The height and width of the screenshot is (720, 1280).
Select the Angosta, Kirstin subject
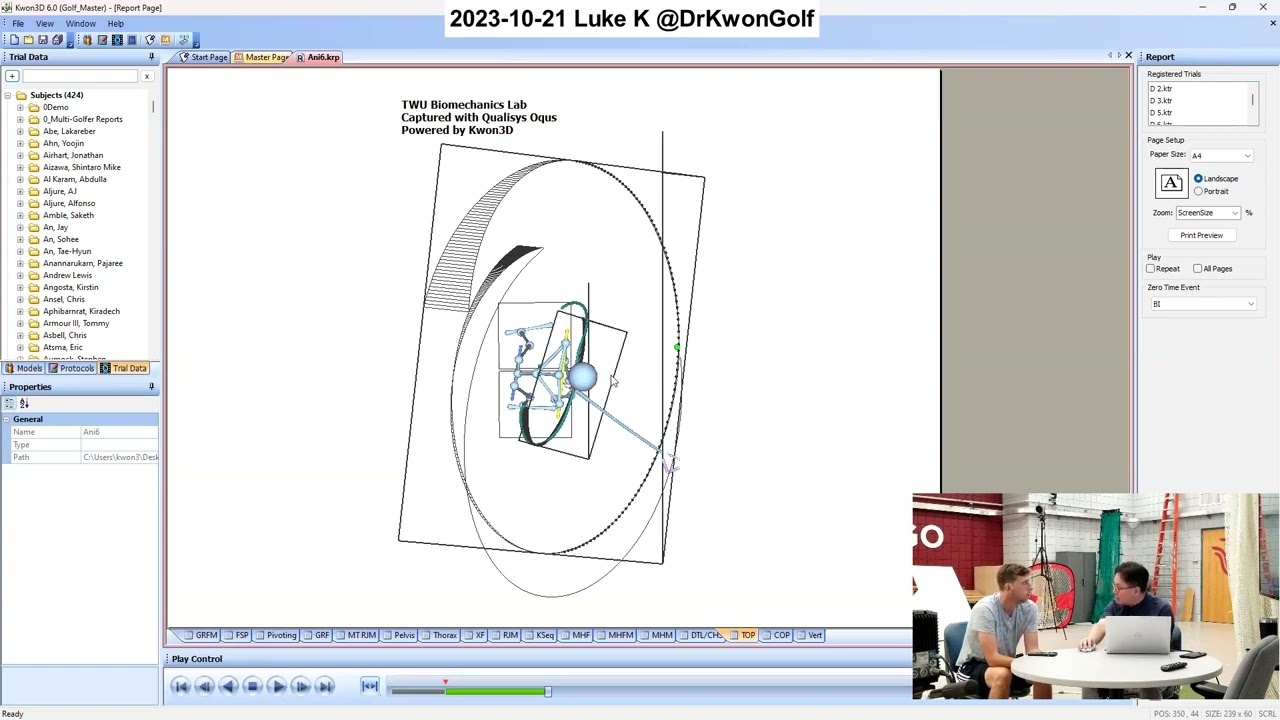click(x=70, y=287)
